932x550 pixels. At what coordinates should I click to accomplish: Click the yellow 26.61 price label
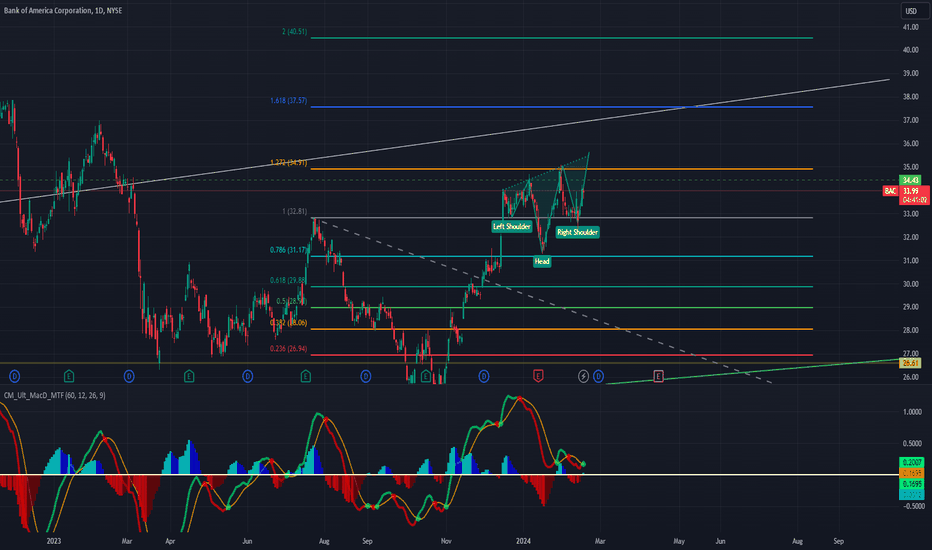tap(911, 363)
